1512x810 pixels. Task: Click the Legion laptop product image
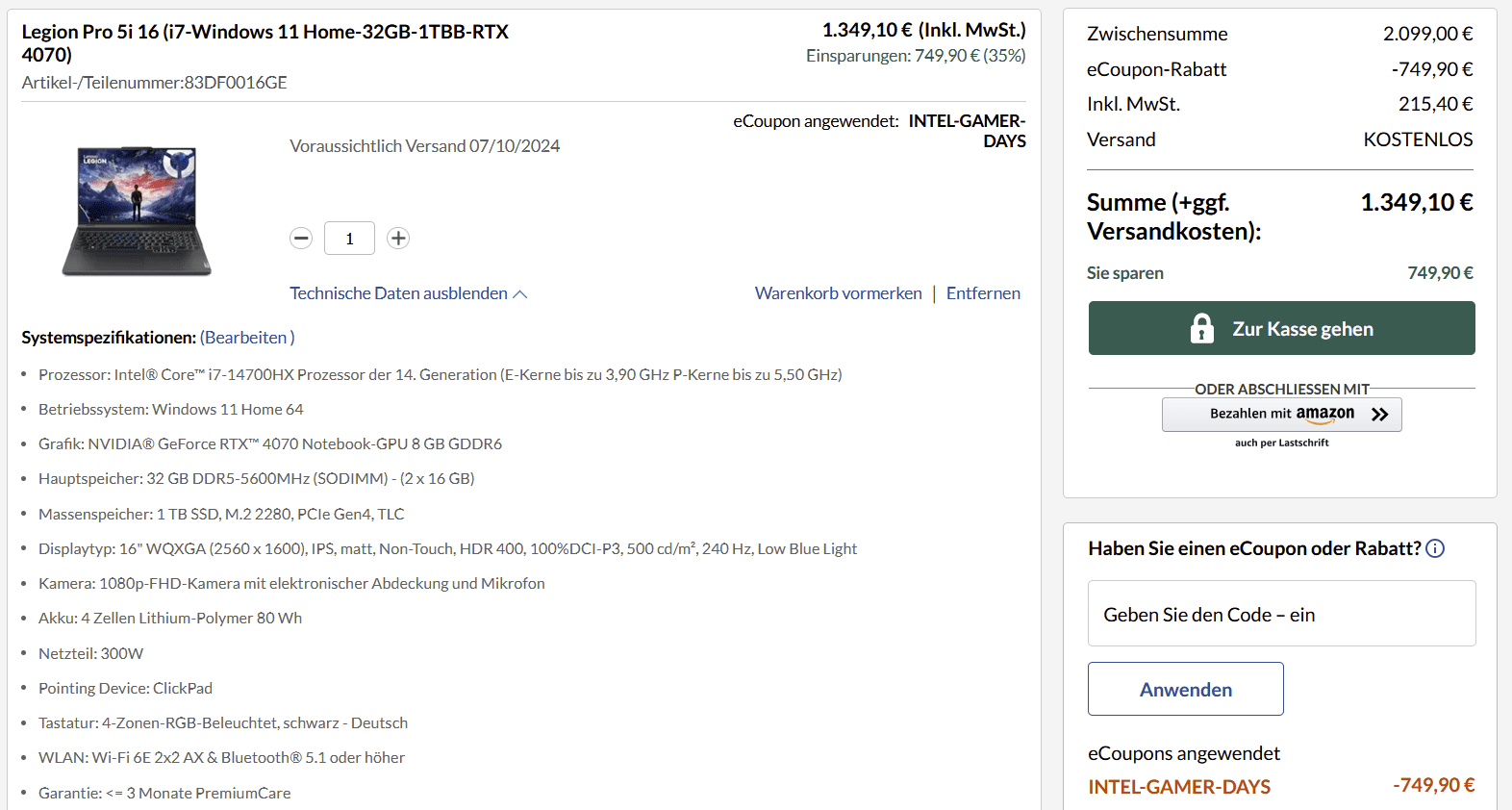point(137,211)
